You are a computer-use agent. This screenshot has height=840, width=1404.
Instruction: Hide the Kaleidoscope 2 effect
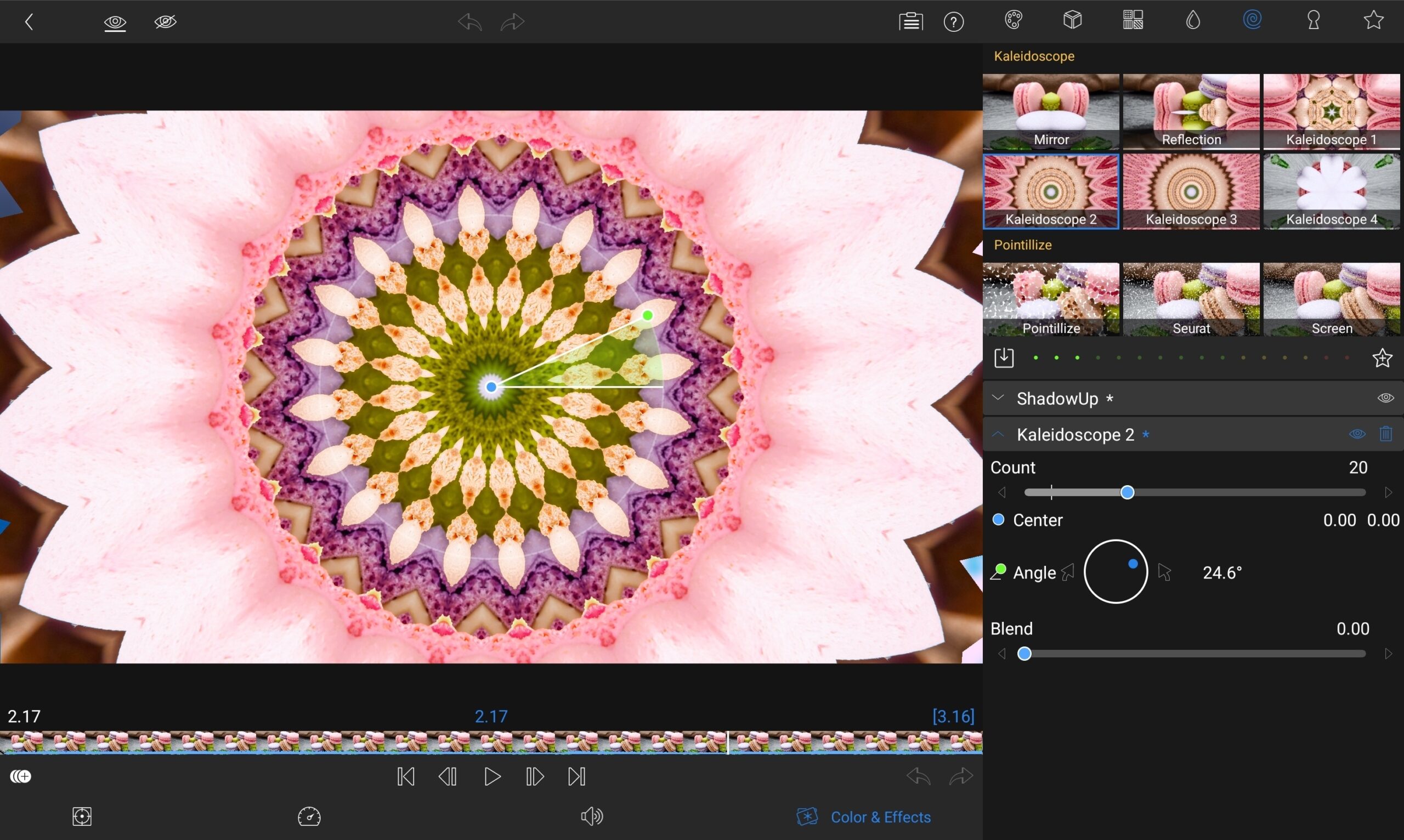(x=1357, y=434)
